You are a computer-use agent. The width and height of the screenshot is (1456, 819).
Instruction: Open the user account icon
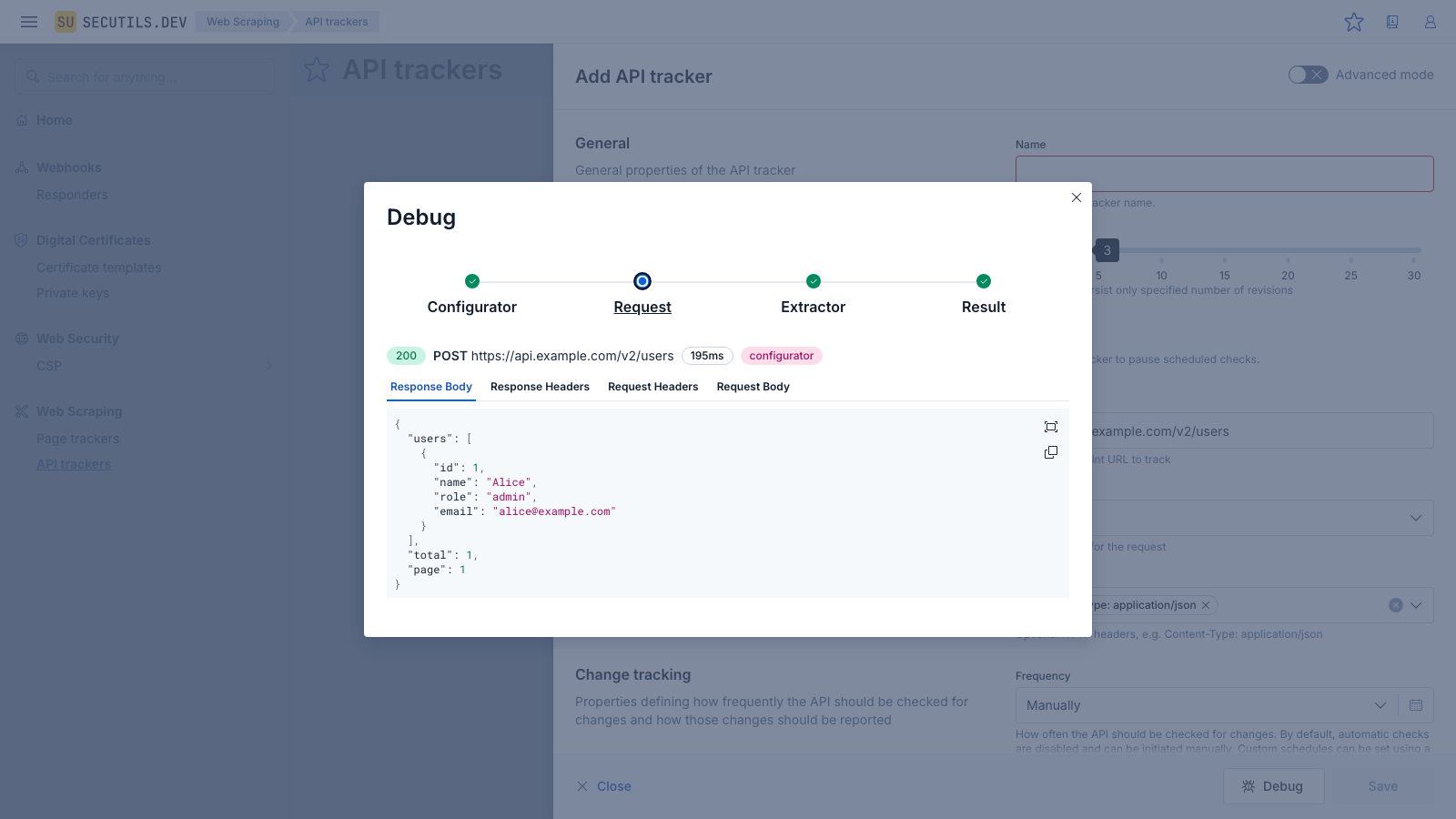[x=1431, y=22]
